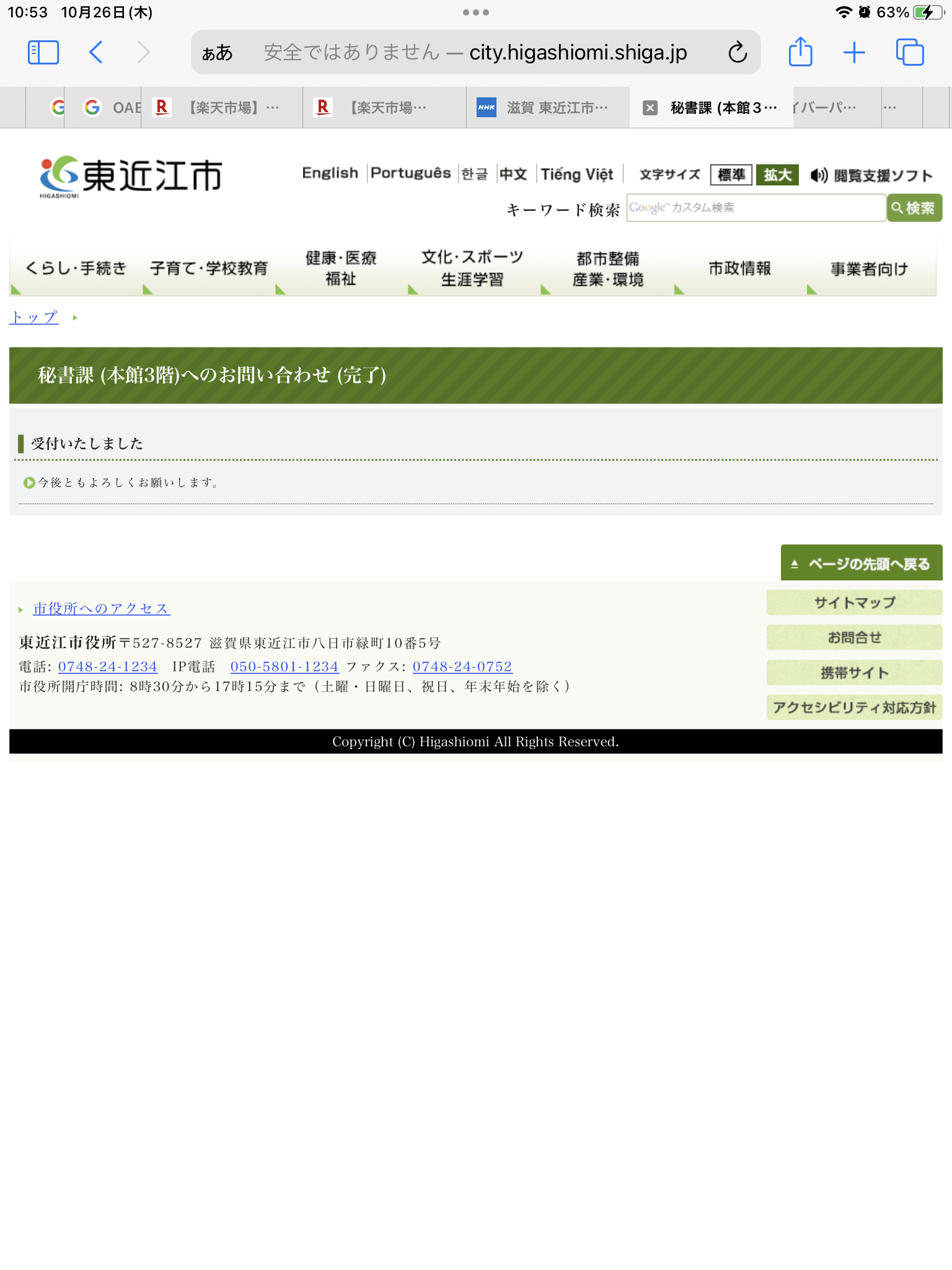952x1270 pixels.
Task: Open the 閲覧支援ソフト reading support
Action: click(x=871, y=175)
